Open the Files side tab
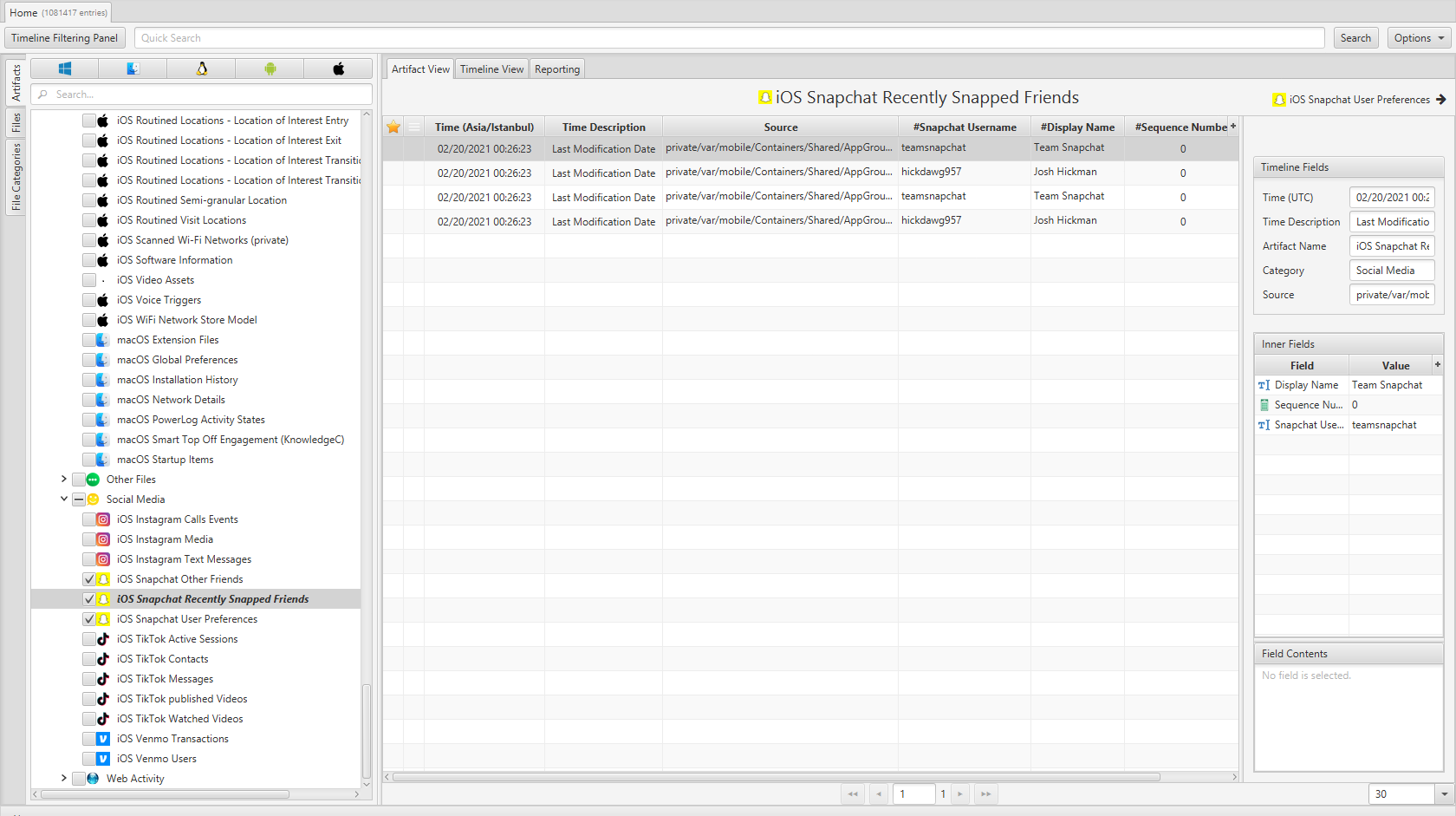1456x816 pixels. (x=16, y=123)
